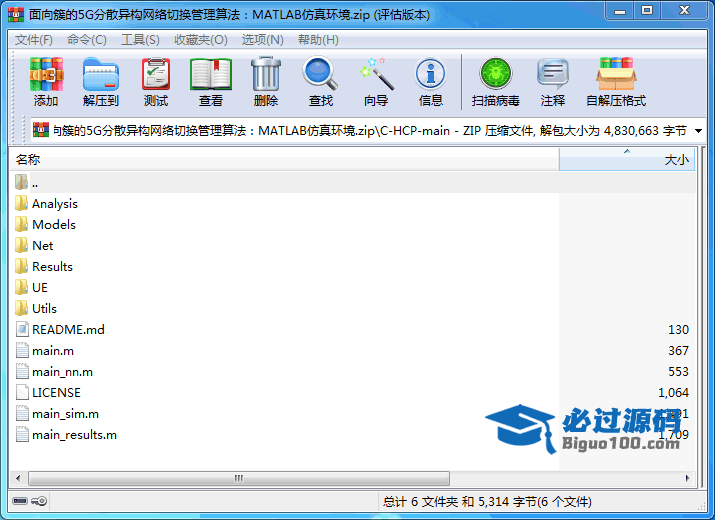Show archive 信息 (Info) icon
Viewport: 715px width, 520px height.
tap(430, 74)
